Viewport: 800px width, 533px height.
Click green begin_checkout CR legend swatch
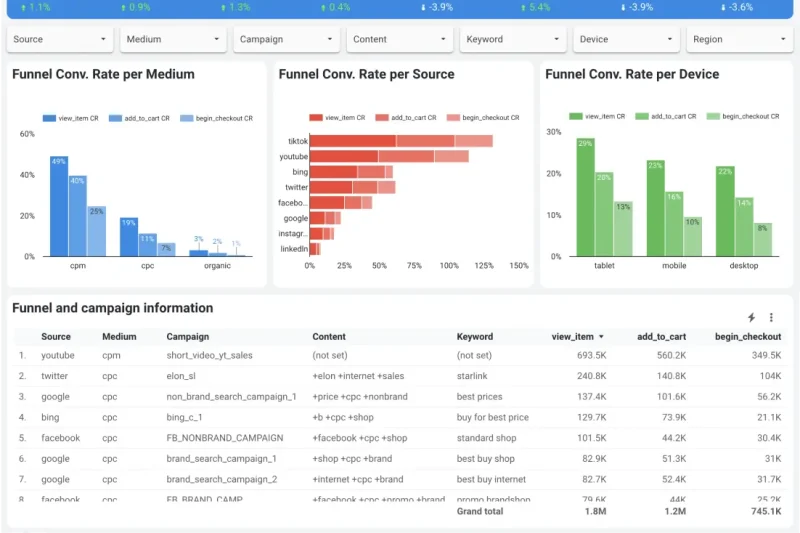[710, 116]
